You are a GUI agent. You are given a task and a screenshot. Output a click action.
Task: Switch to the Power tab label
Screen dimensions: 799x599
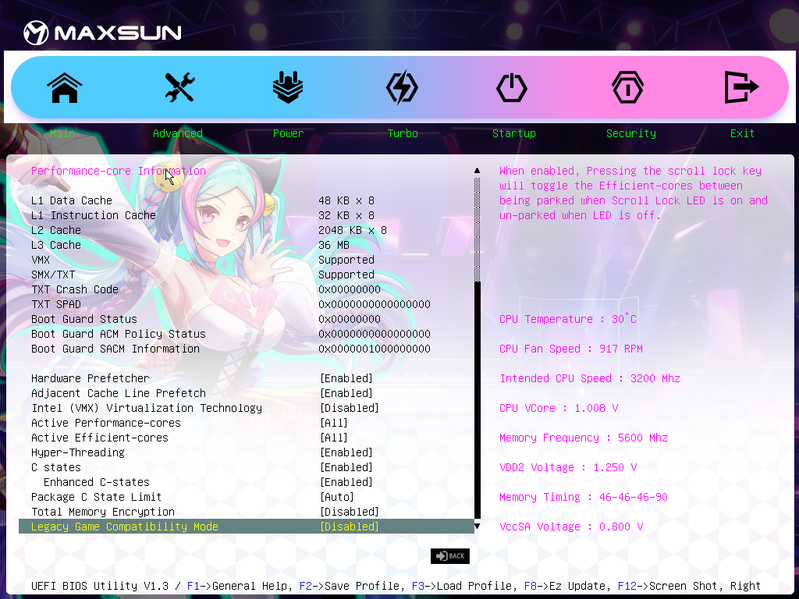(288, 133)
